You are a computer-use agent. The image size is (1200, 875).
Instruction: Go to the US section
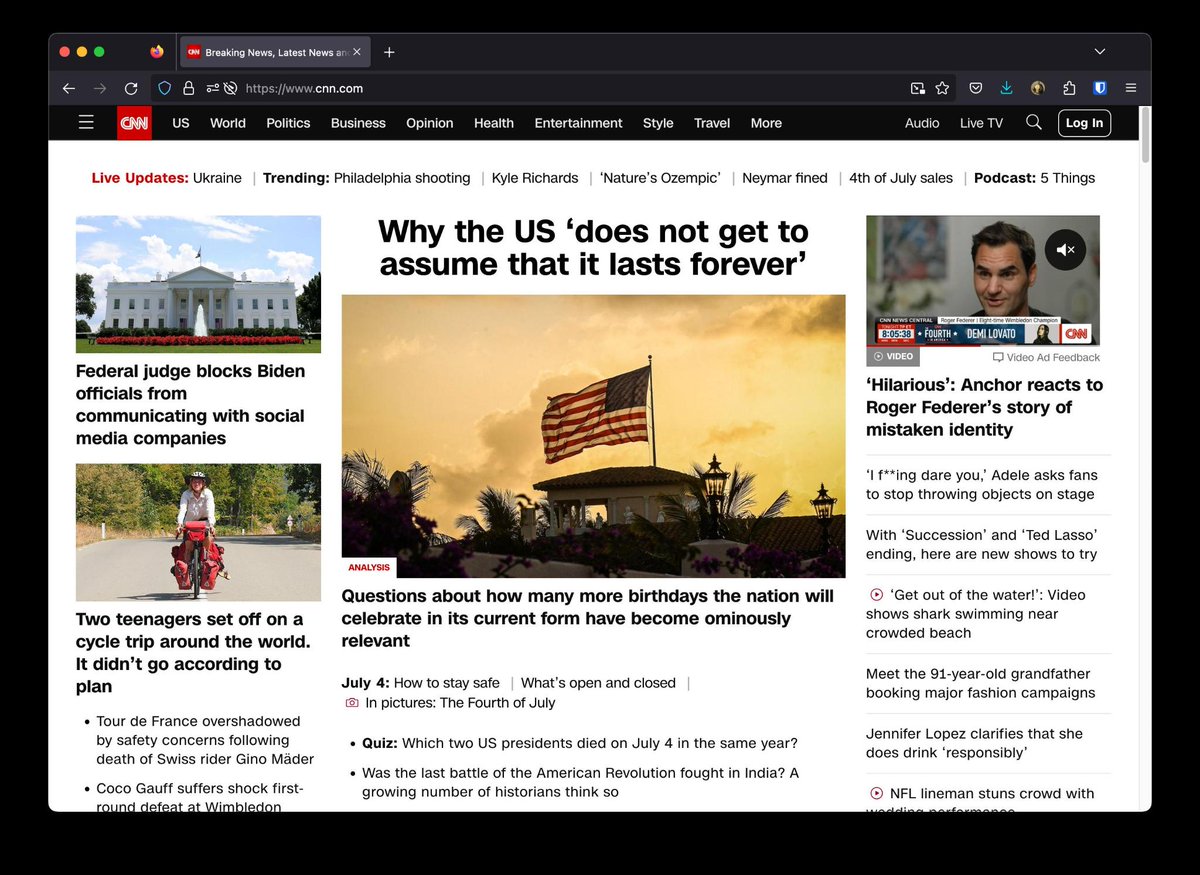tap(181, 123)
